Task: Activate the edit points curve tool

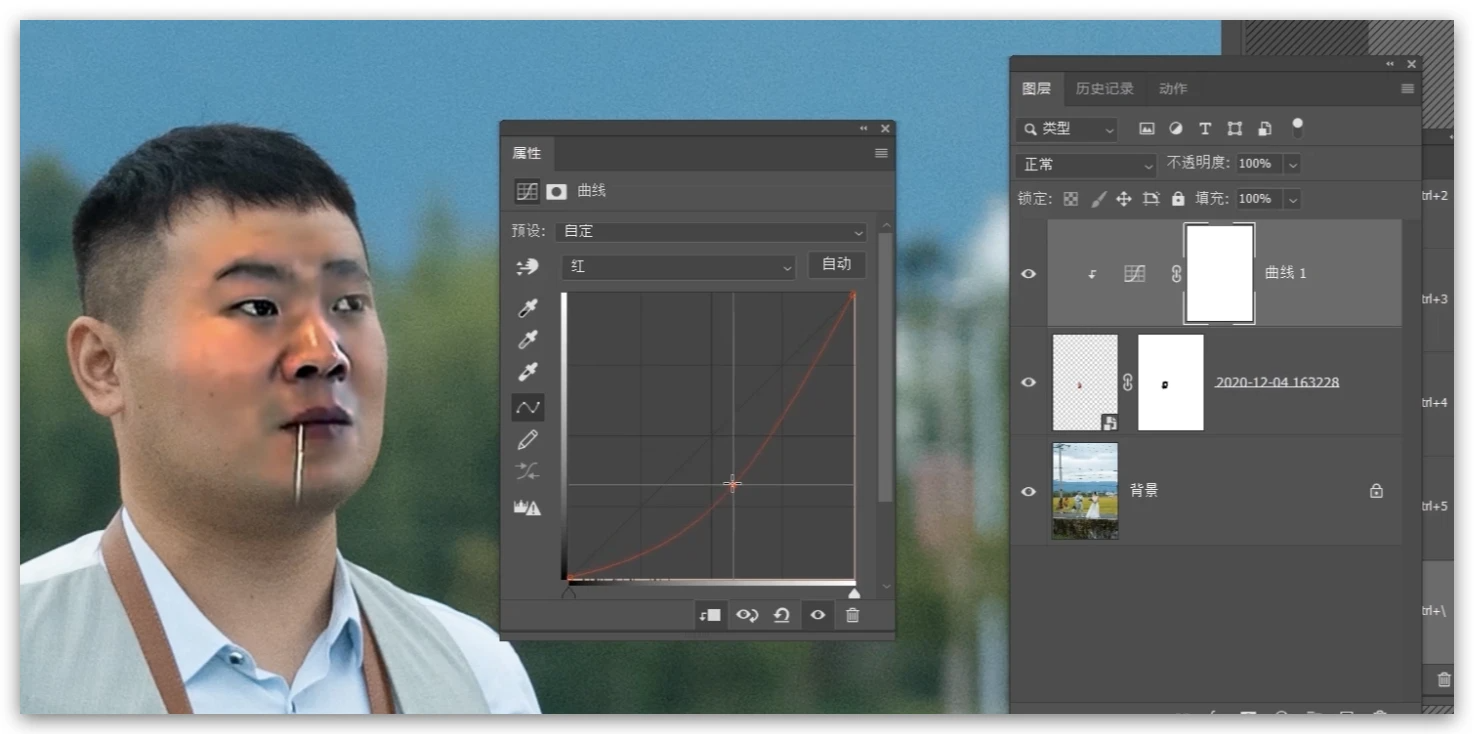Action: click(527, 407)
